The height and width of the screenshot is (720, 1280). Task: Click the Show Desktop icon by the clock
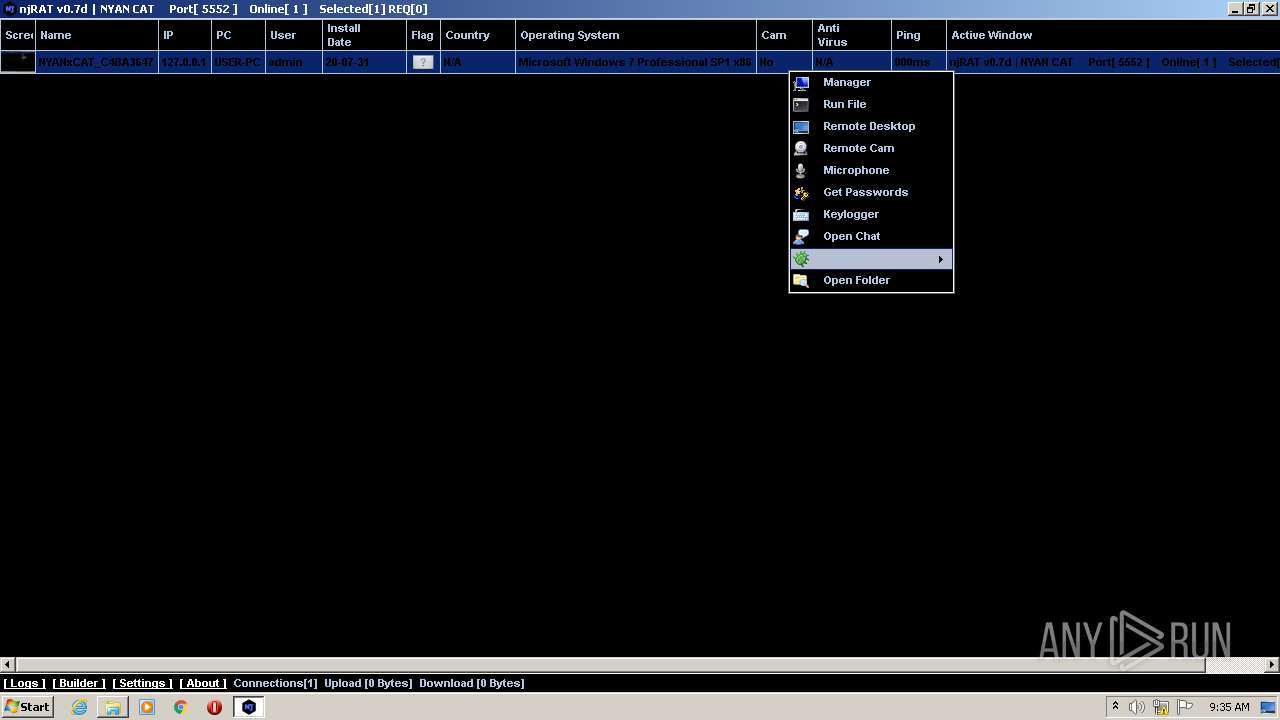tap(1269, 707)
